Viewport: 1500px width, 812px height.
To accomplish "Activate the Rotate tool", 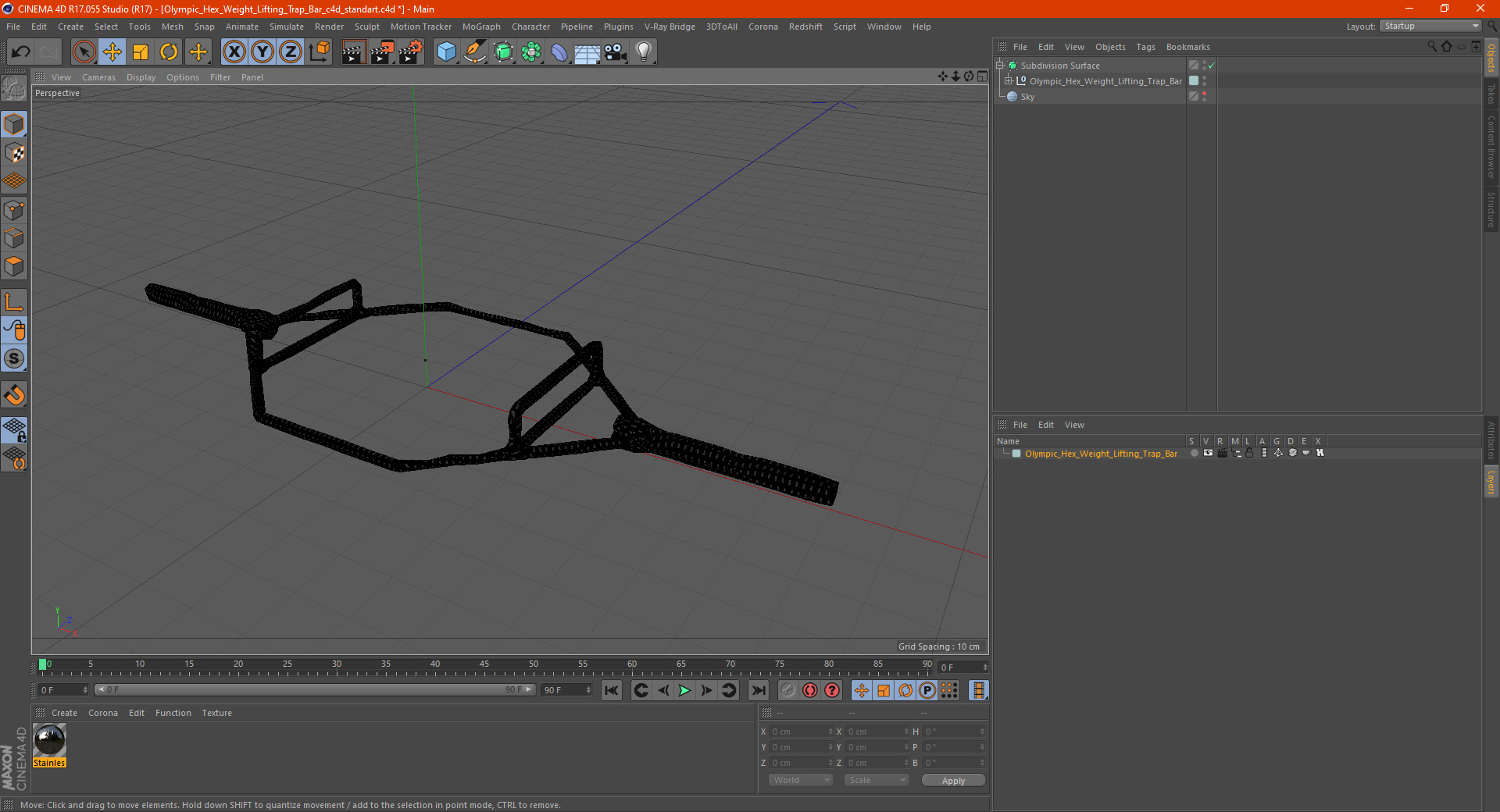I will [x=169, y=52].
